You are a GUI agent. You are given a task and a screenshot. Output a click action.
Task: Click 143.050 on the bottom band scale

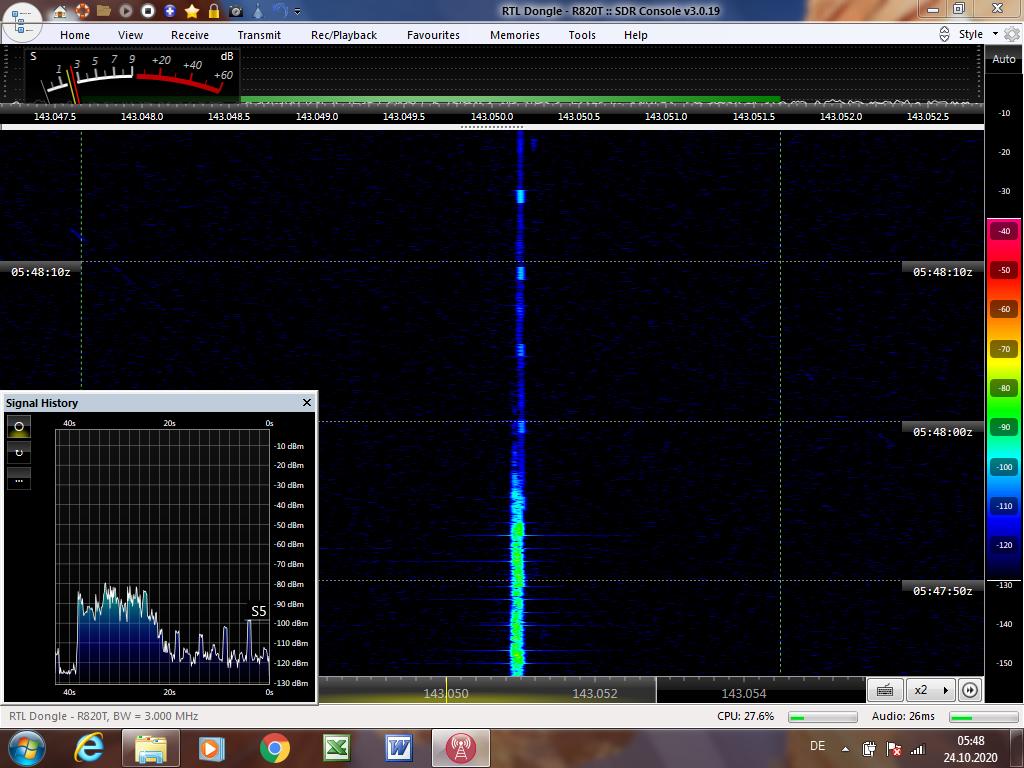pos(446,694)
